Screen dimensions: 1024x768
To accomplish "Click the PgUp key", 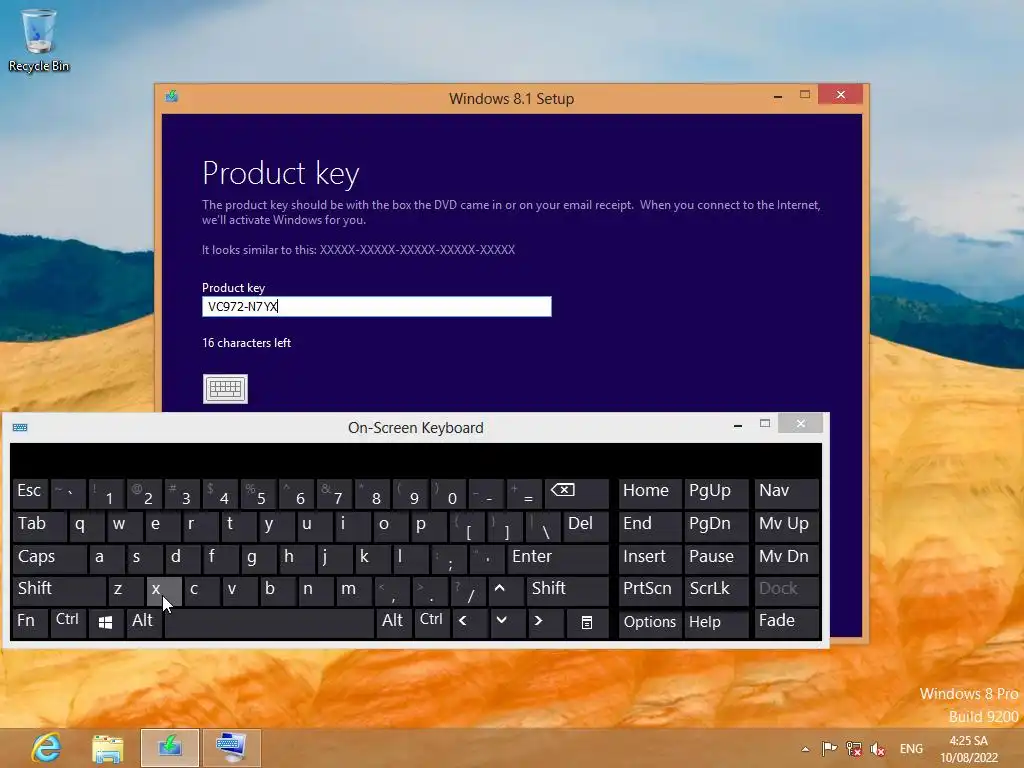I will point(717,493).
